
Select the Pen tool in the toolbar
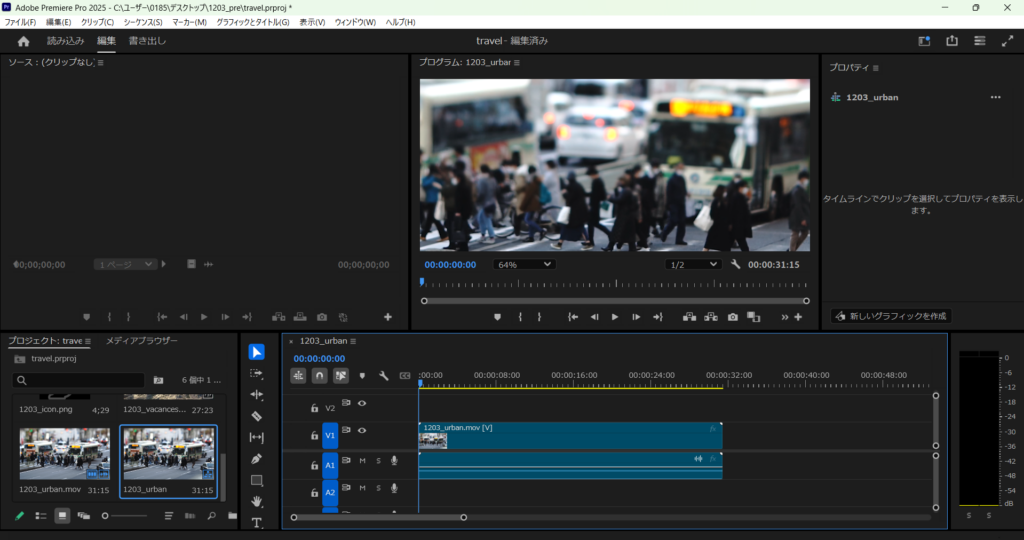(257, 459)
